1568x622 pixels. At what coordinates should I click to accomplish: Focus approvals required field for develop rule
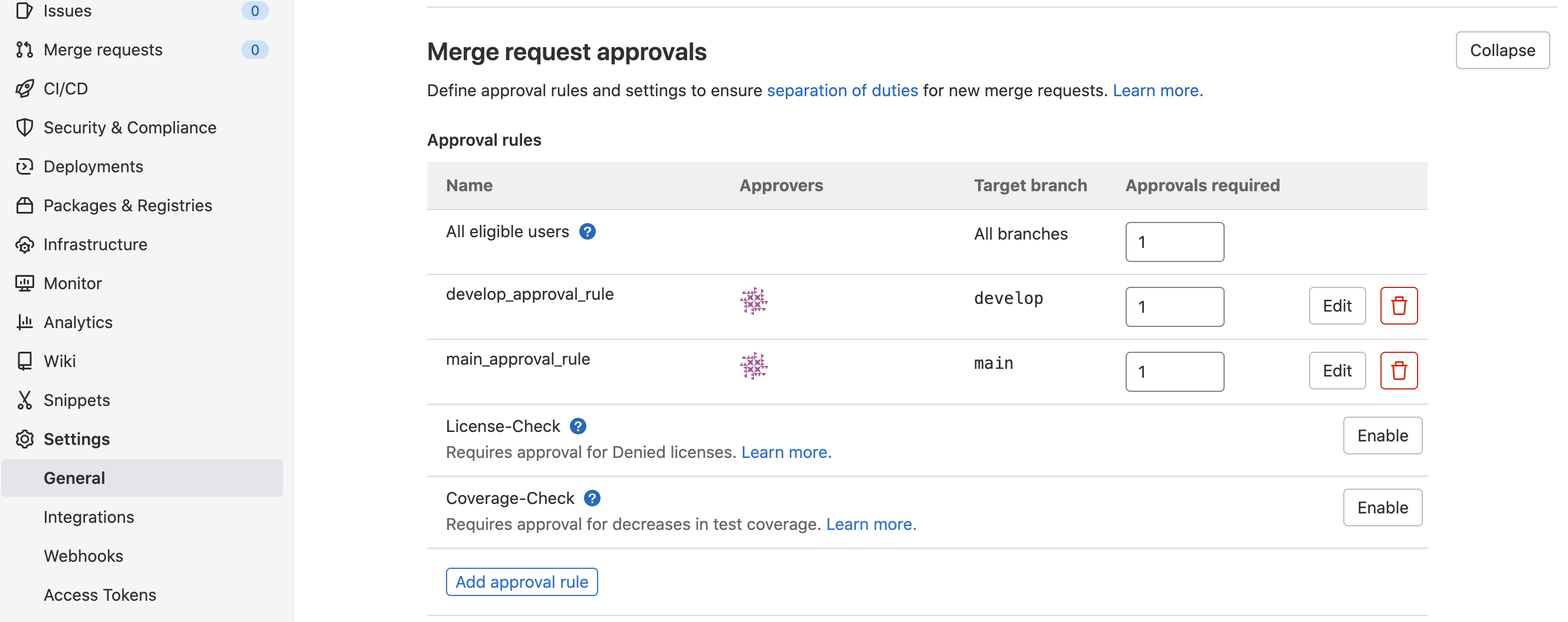click(1174, 307)
